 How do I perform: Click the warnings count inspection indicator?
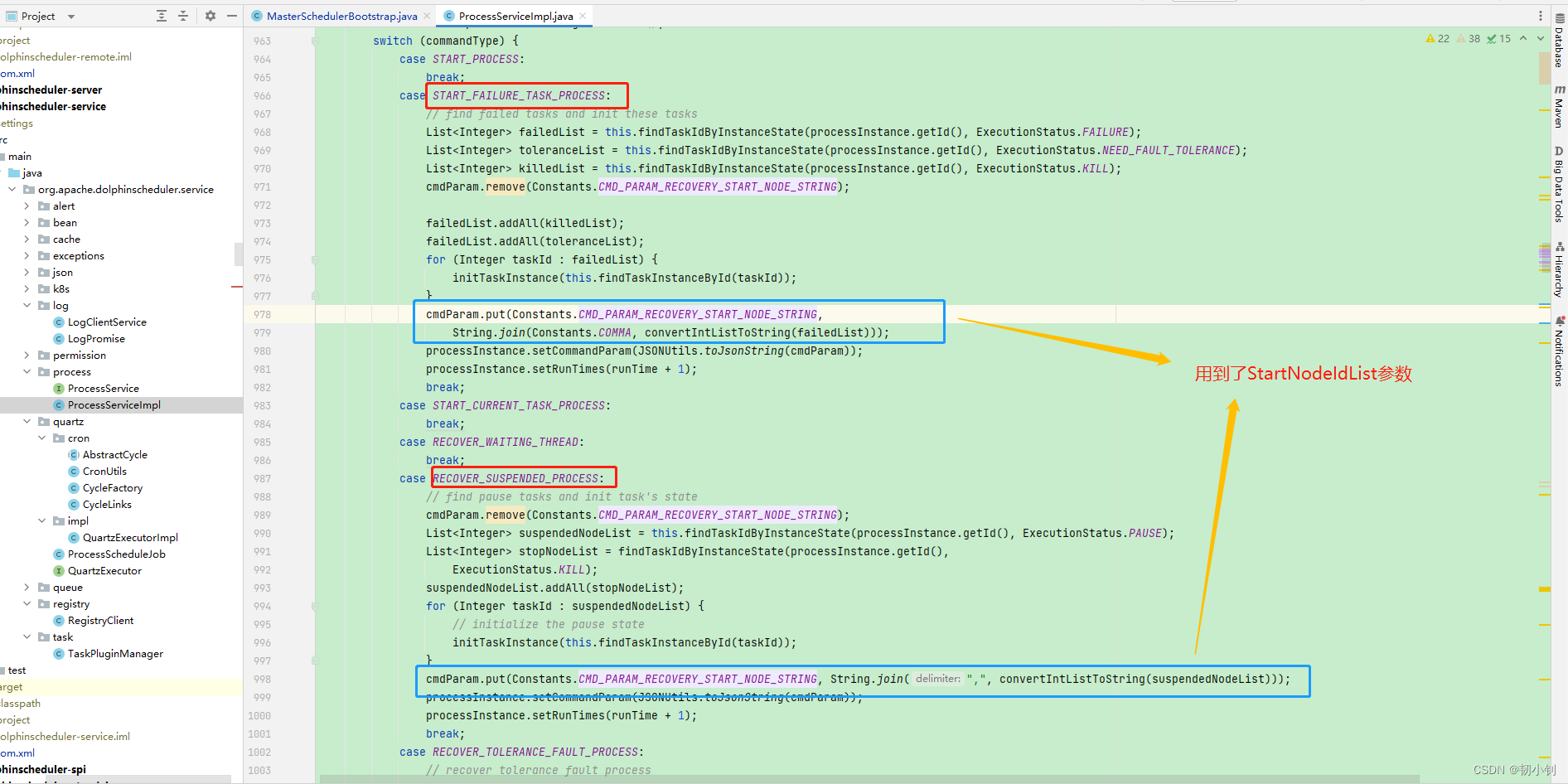[x=1437, y=39]
